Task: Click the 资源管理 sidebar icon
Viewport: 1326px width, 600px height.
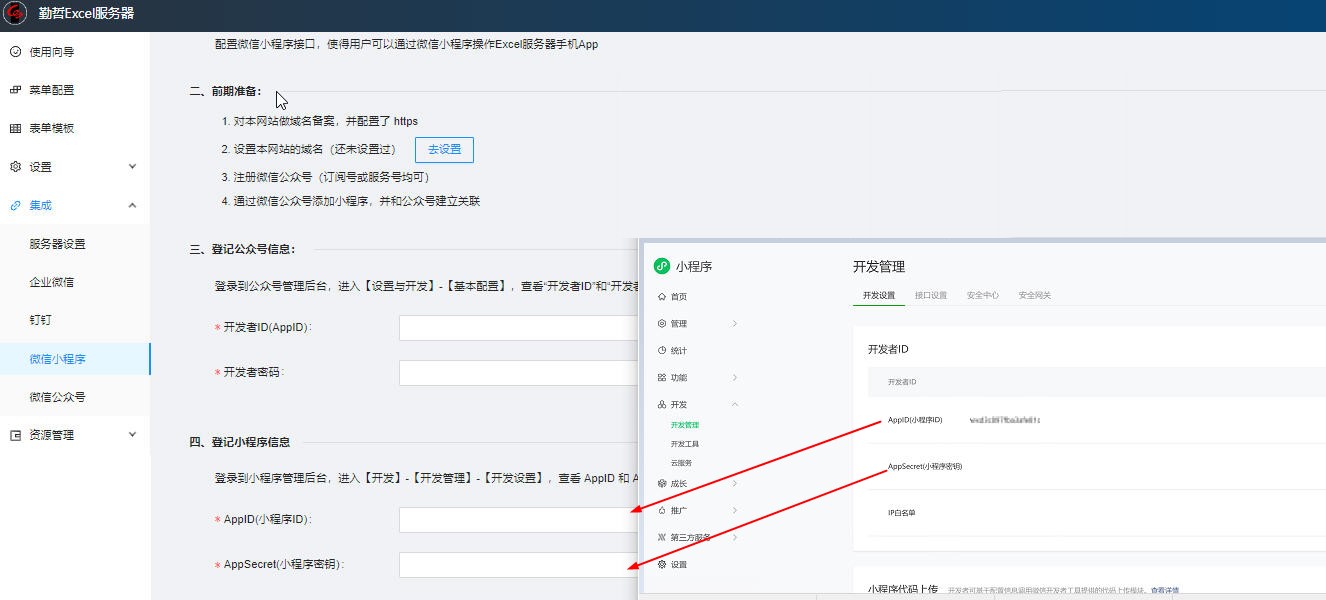Action: [x=15, y=435]
